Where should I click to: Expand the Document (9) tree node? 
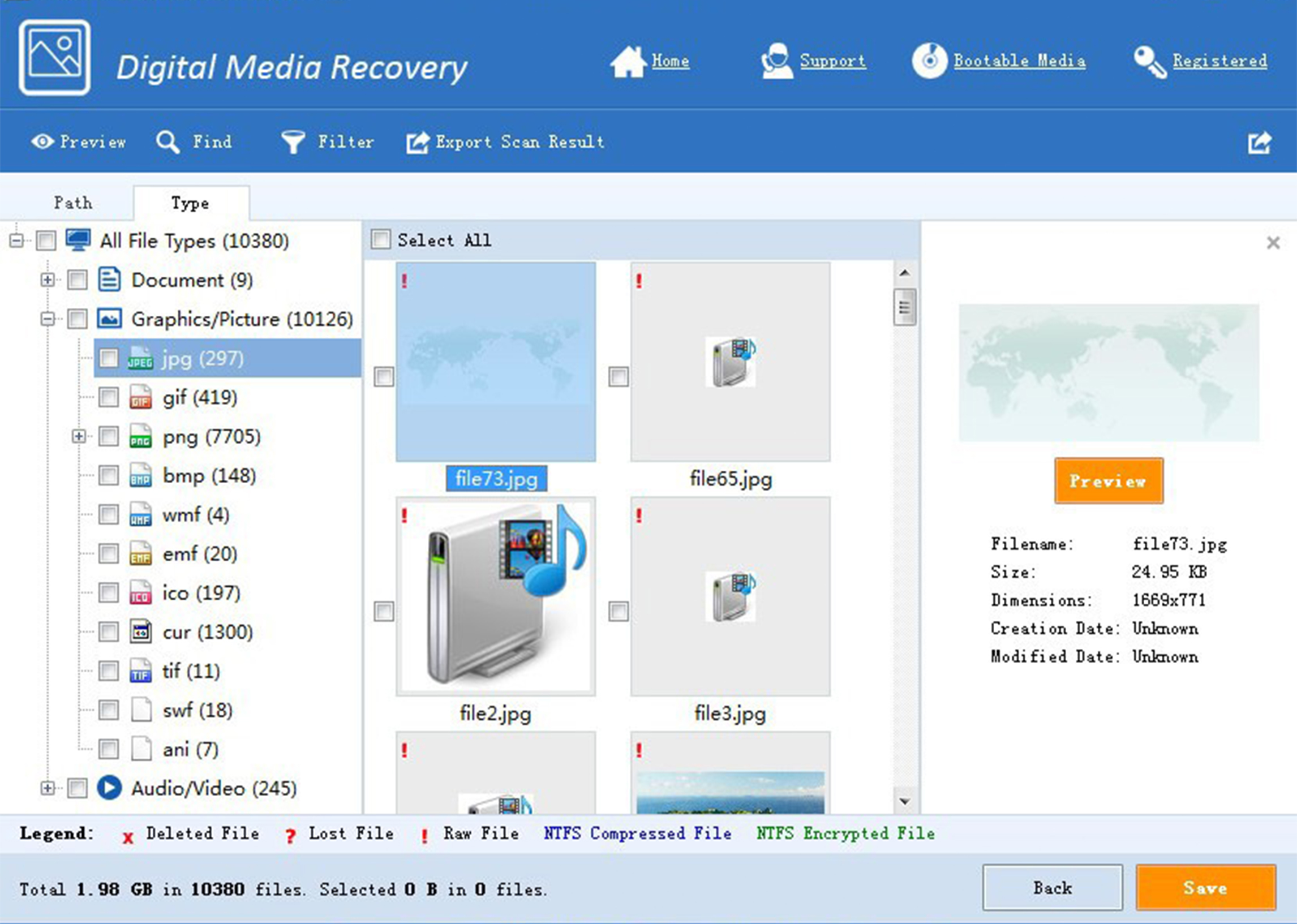point(48,280)
